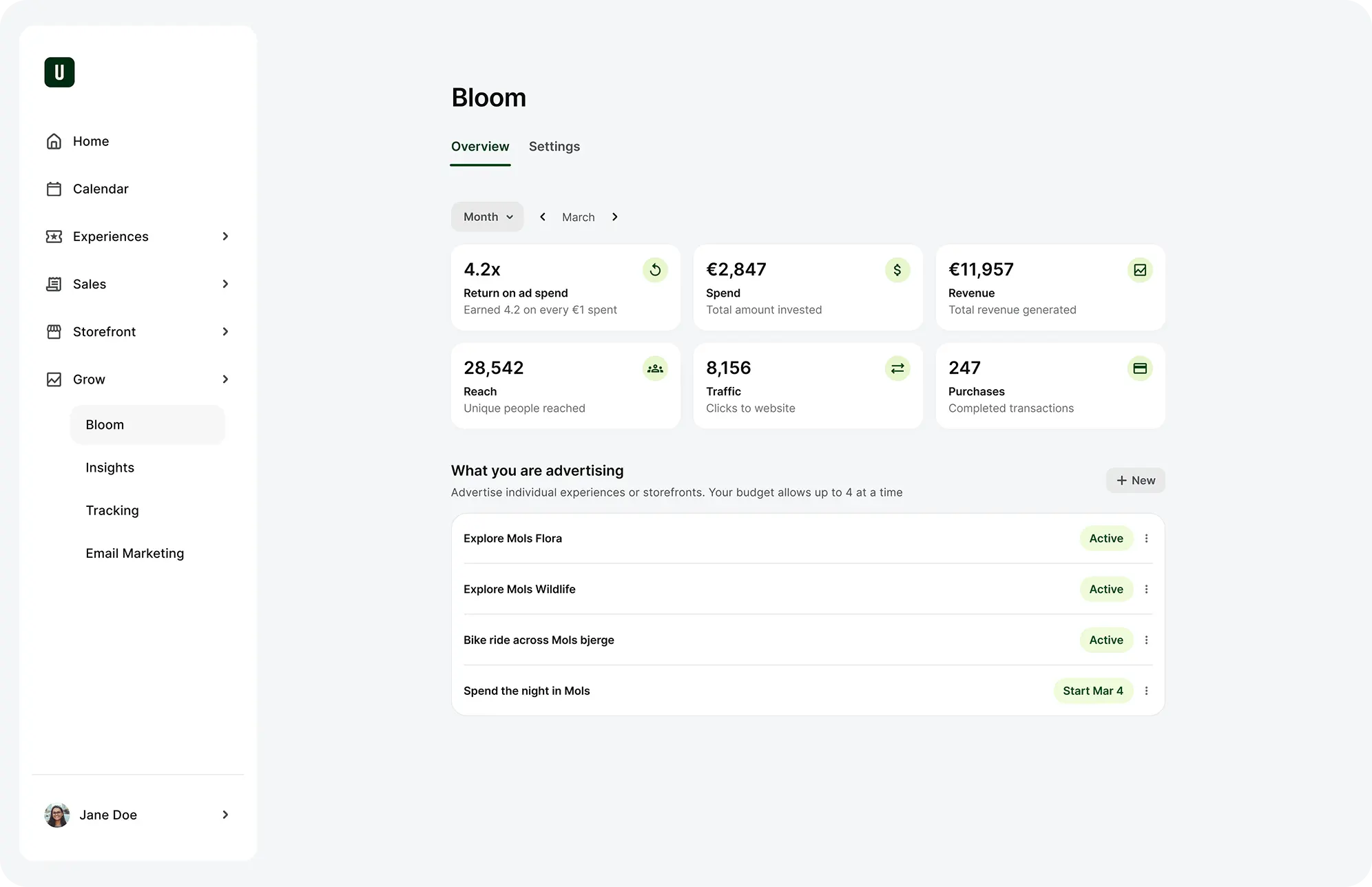Click the chart icon on Revenue card
The height and width of the screenshot is (887, 1372).
(x=1140, y=270)
